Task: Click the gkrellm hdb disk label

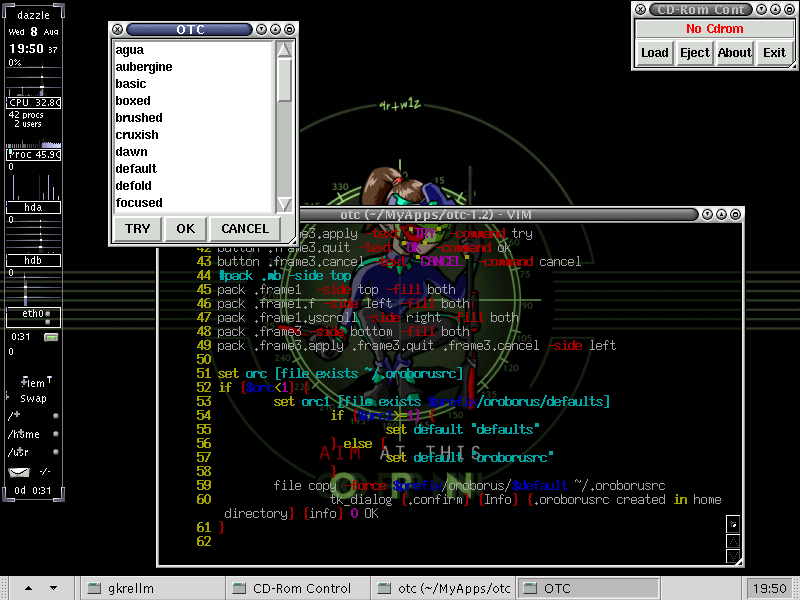Action: tap(34, 260)
